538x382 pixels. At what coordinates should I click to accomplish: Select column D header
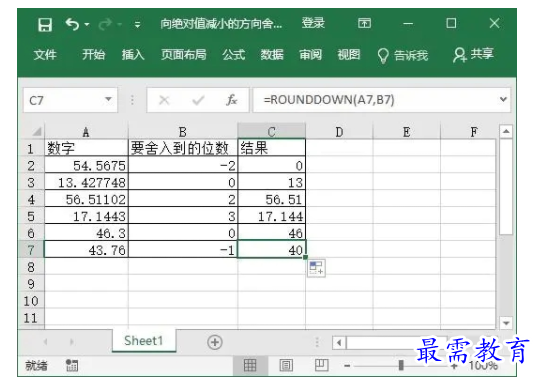coord(339,132)
